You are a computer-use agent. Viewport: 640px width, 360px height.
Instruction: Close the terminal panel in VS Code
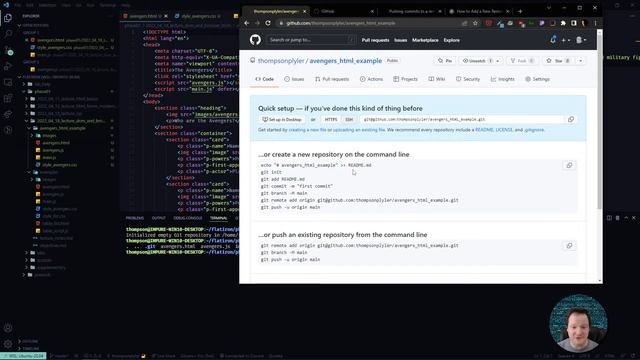[x=633, y=218]
